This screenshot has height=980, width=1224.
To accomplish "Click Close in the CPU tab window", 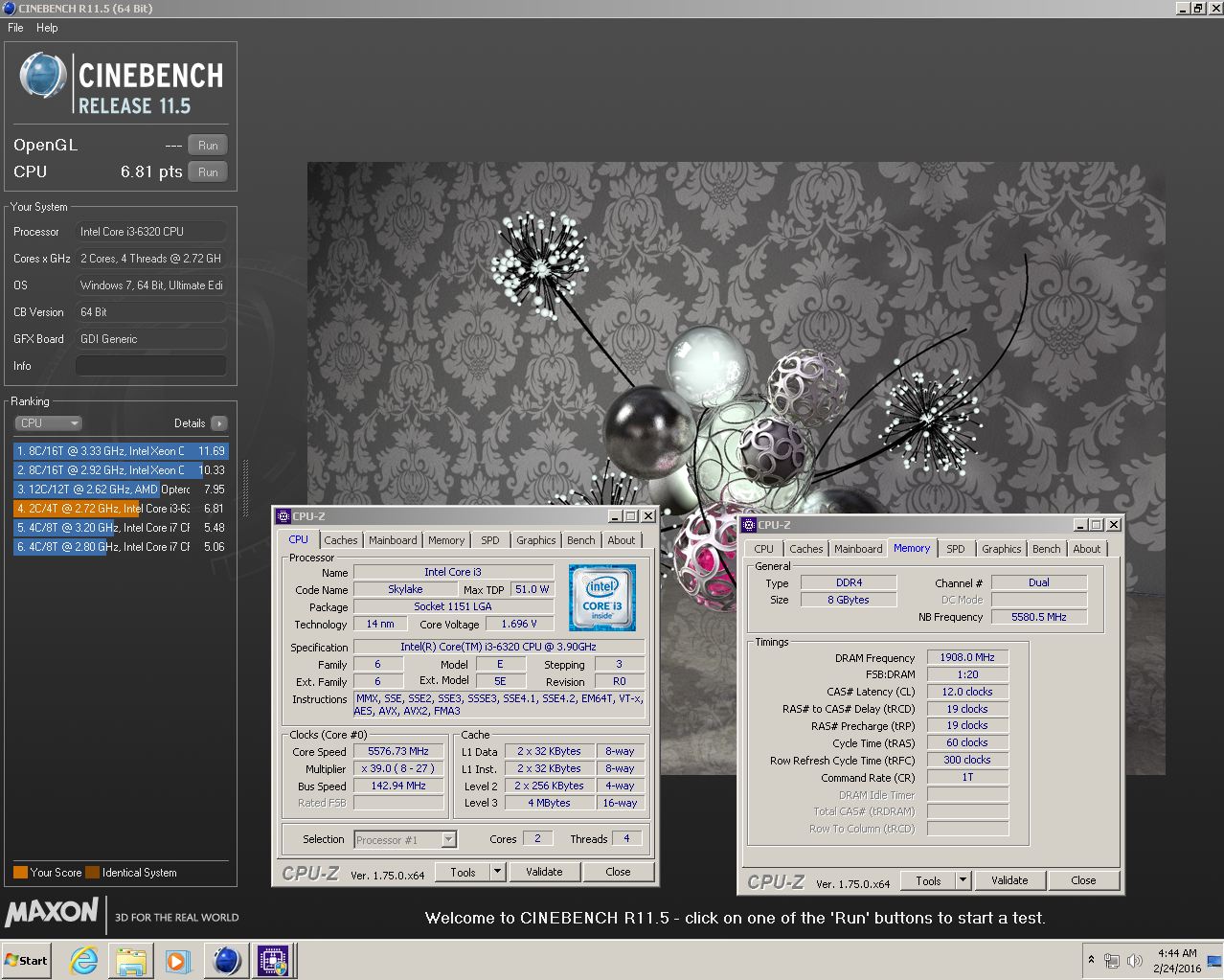I will point(618,872).
